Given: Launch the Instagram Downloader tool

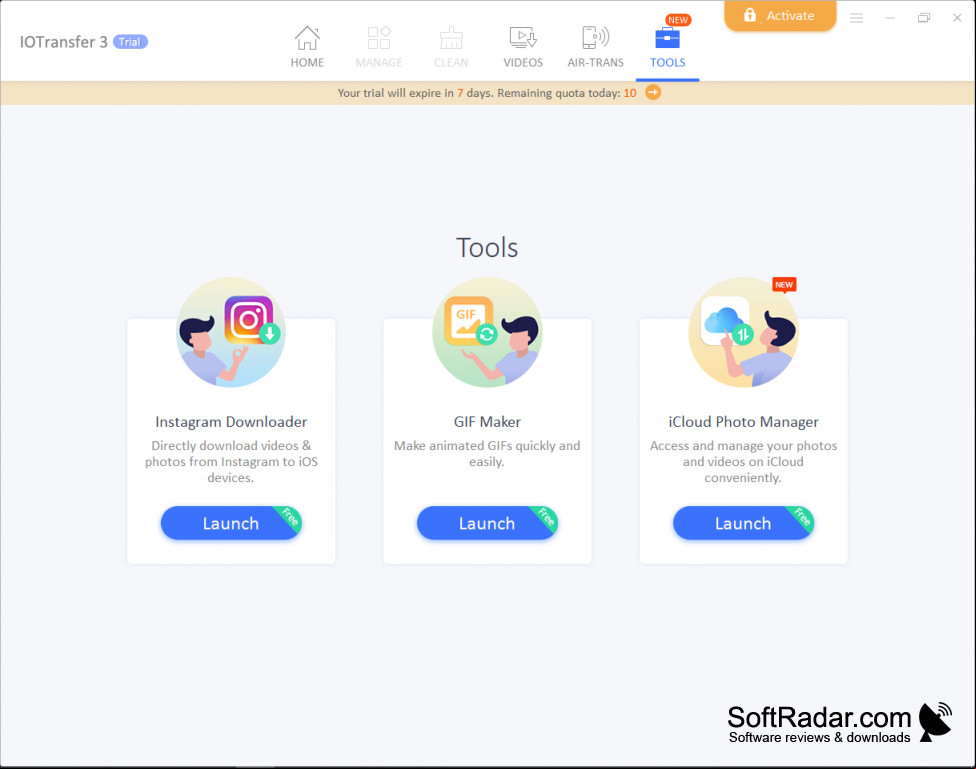Looking at the screenshot, I should [231, 523].
